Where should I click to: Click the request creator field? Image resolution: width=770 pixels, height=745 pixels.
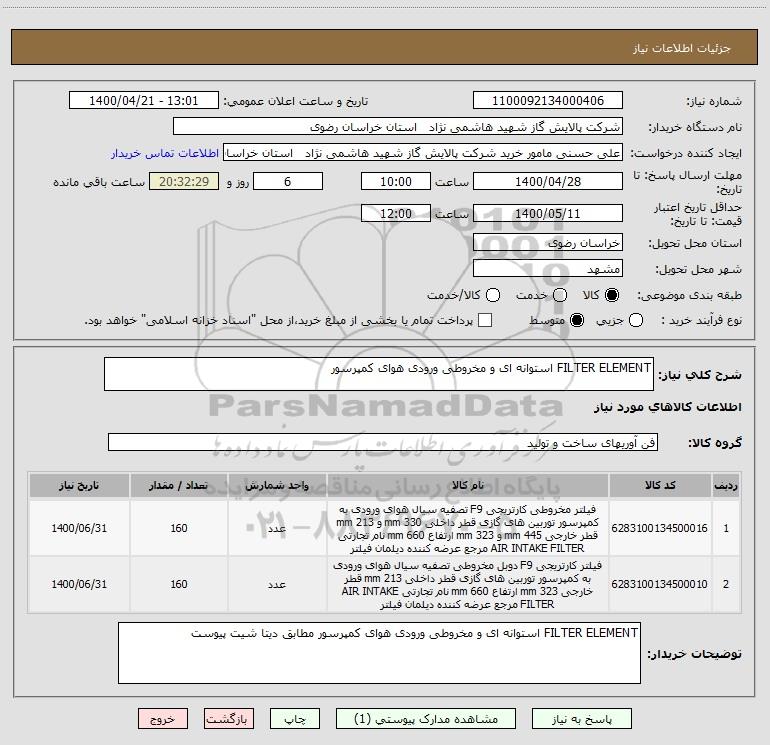[423, 153]
